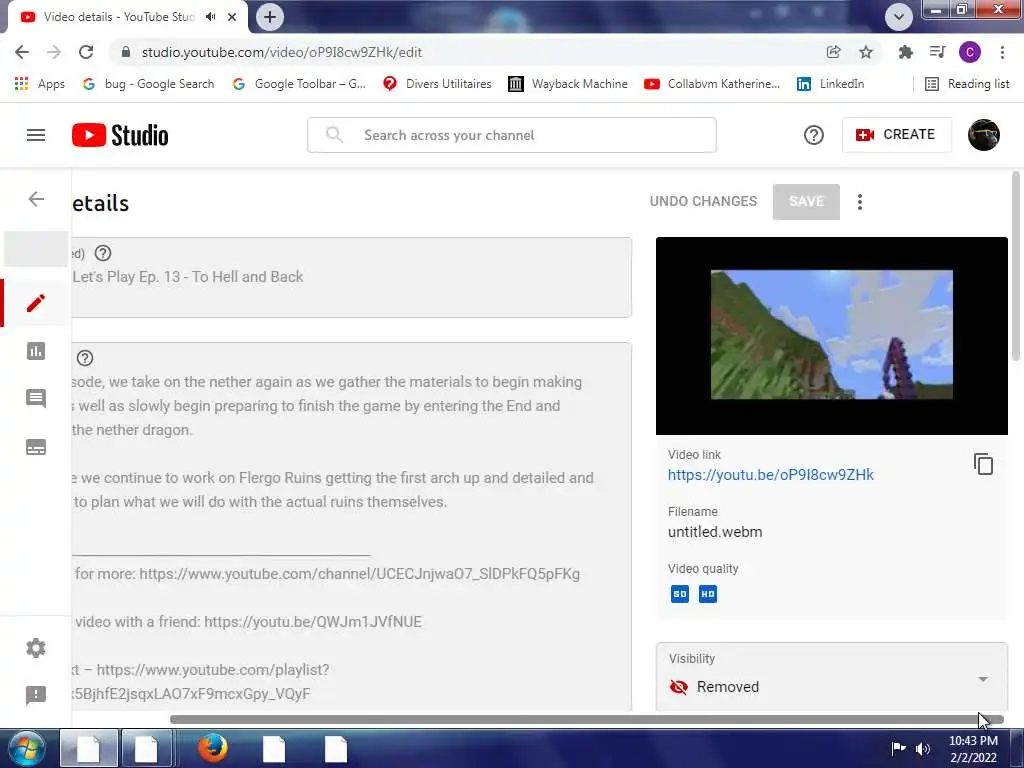
Task: Click the YouTube Studio logo
Action: (120, 135)
